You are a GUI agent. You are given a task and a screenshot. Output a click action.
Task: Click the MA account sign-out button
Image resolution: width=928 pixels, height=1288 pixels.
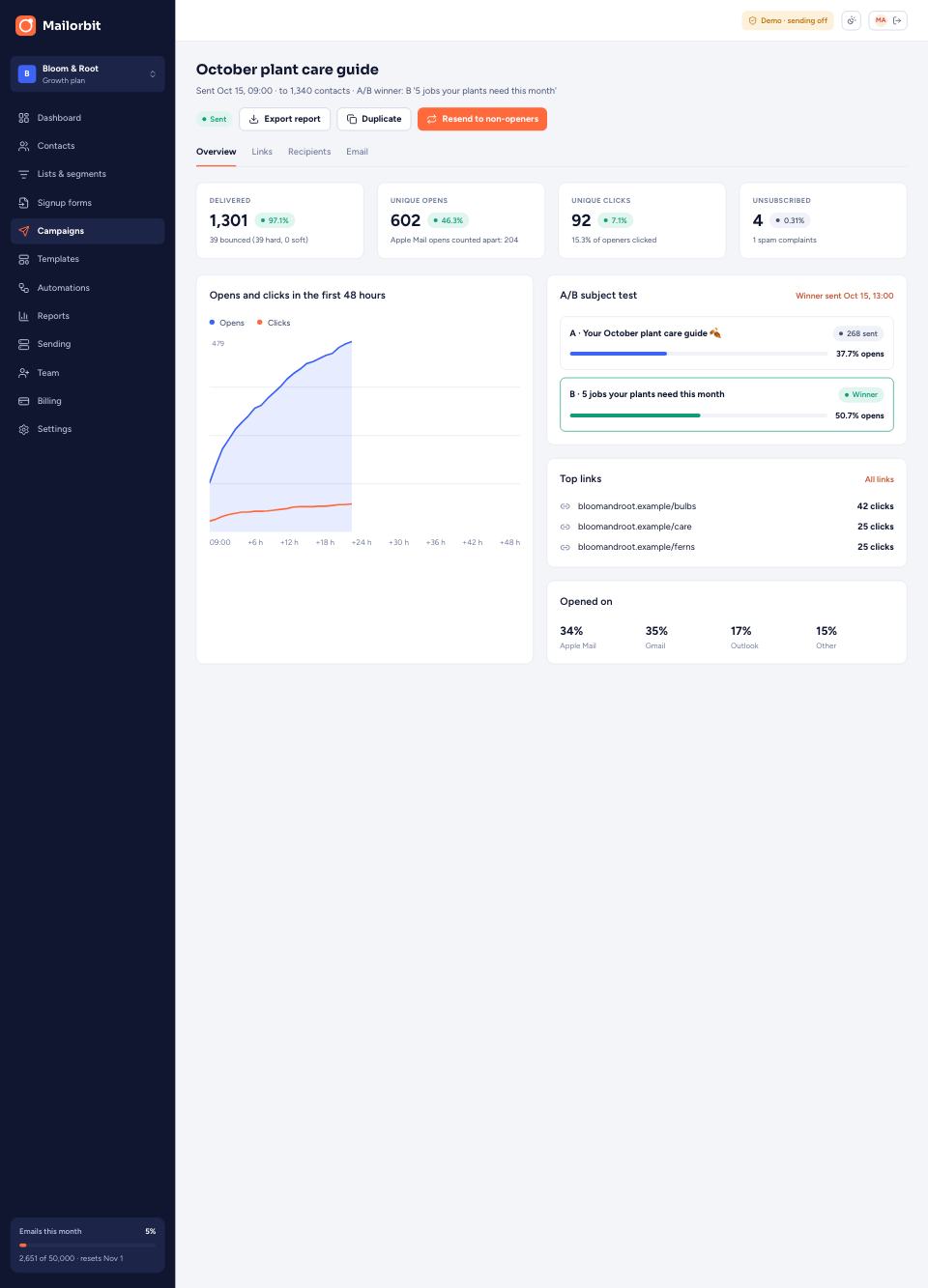(x=887, y=20)
